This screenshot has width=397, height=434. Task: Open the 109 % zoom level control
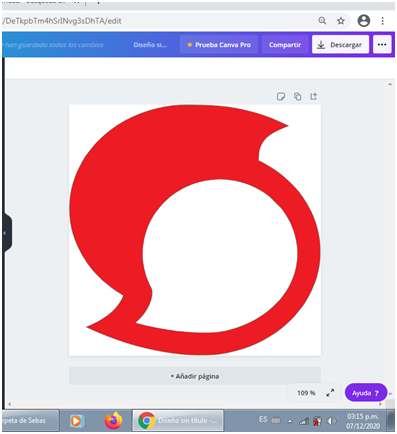coord(306,393)
